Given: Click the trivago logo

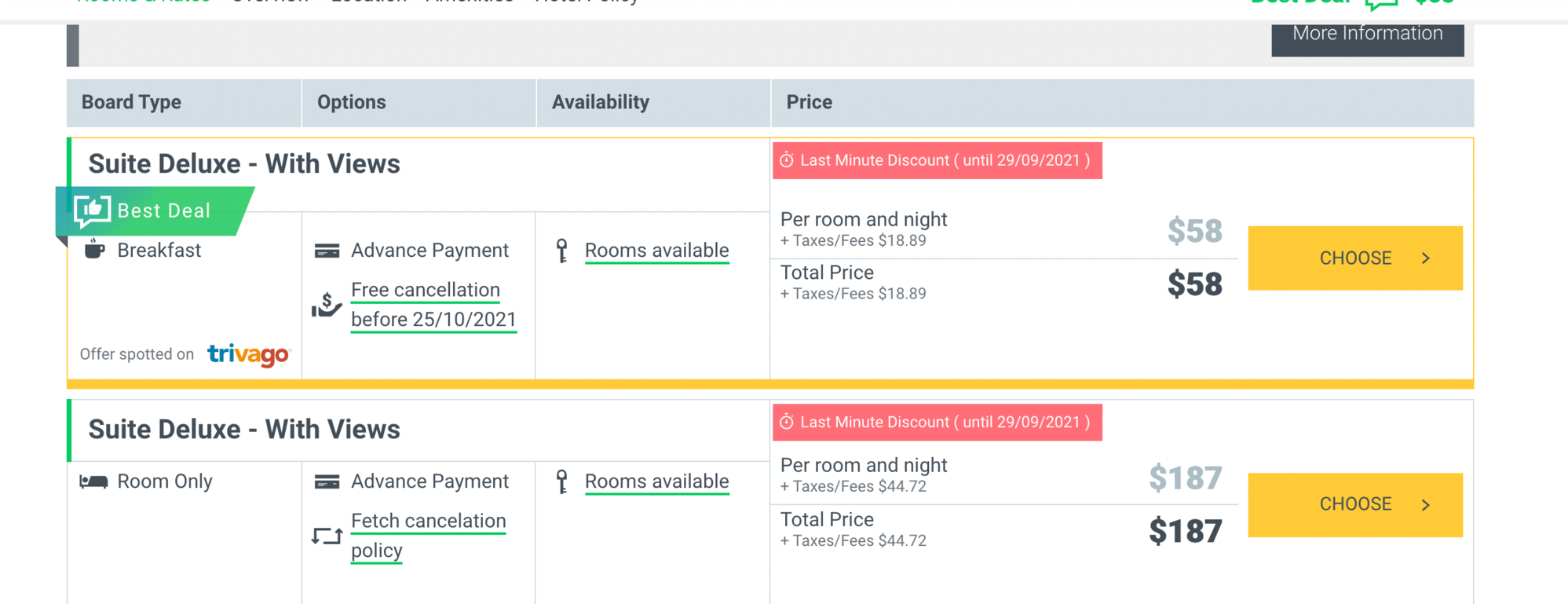Looking at the screenshot, I should pos(250,355).
